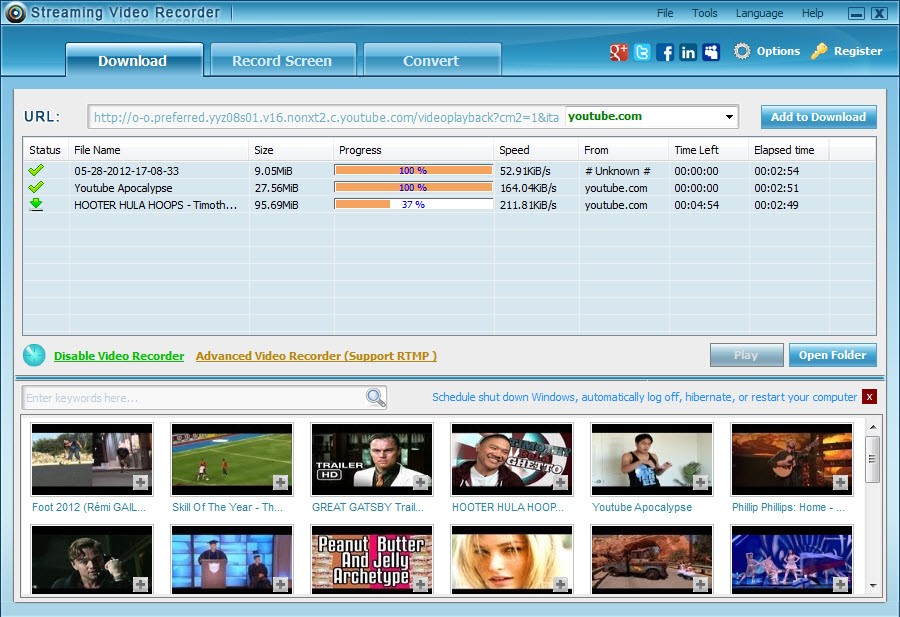Open the Google+ share icon
900x617 pixels.
[619, 52]
